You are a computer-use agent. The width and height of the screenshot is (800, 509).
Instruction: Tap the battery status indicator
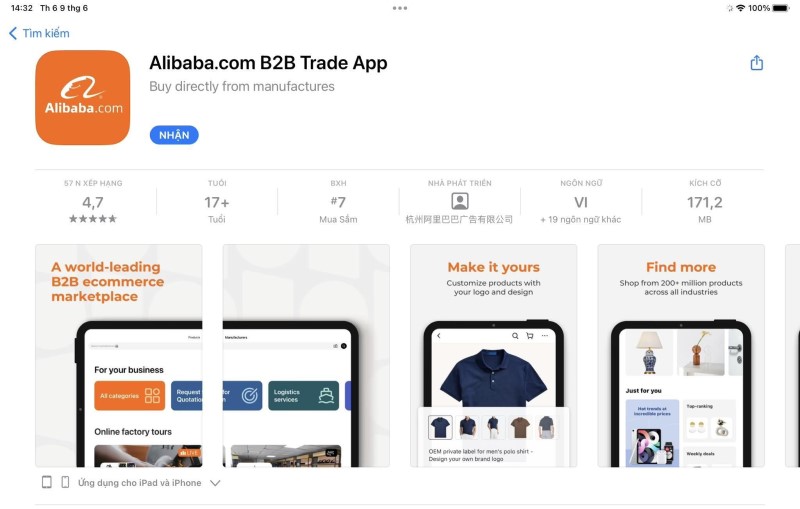(x=781, y=8)
